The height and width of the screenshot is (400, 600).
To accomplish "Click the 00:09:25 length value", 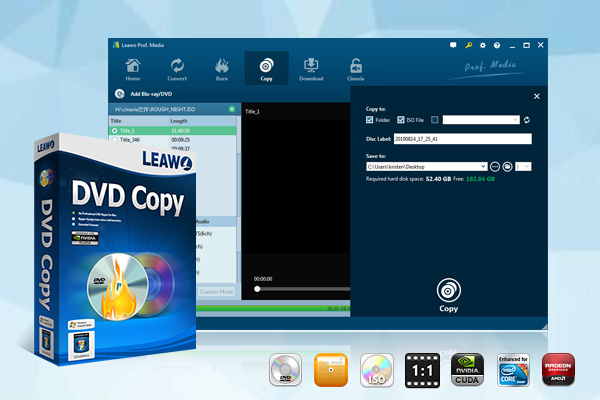I will click(181, 140).
